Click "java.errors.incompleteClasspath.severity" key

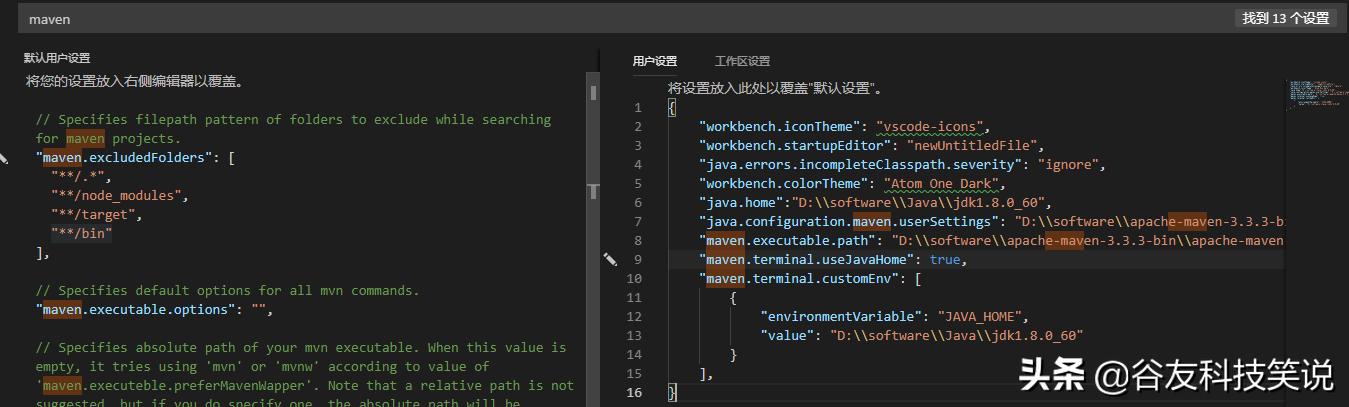click(863, 164)
